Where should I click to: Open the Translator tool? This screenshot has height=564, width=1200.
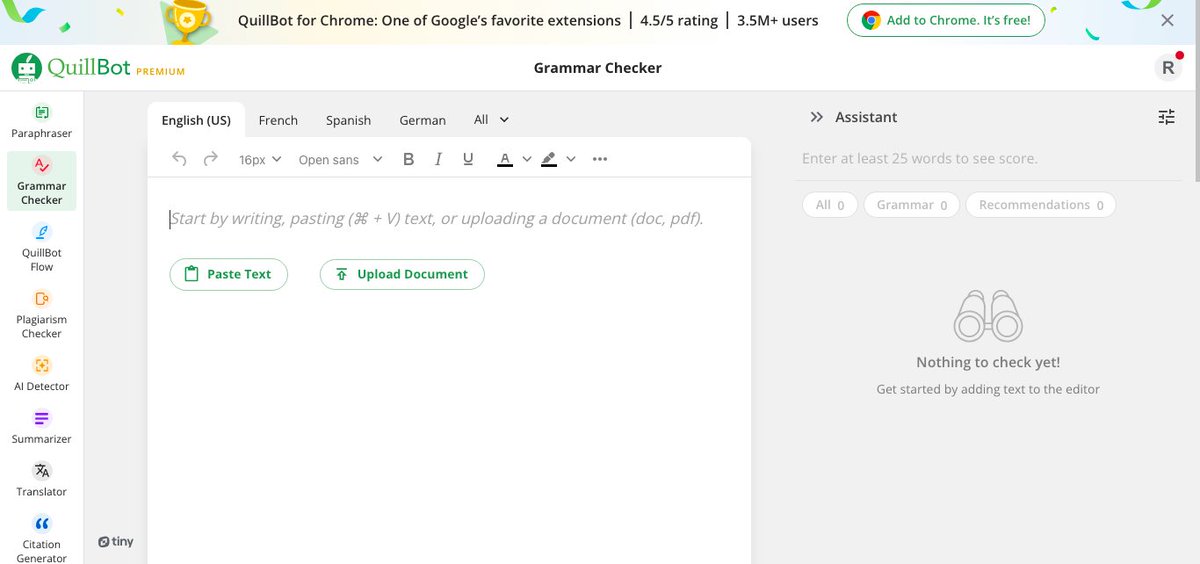click(41, 480)
